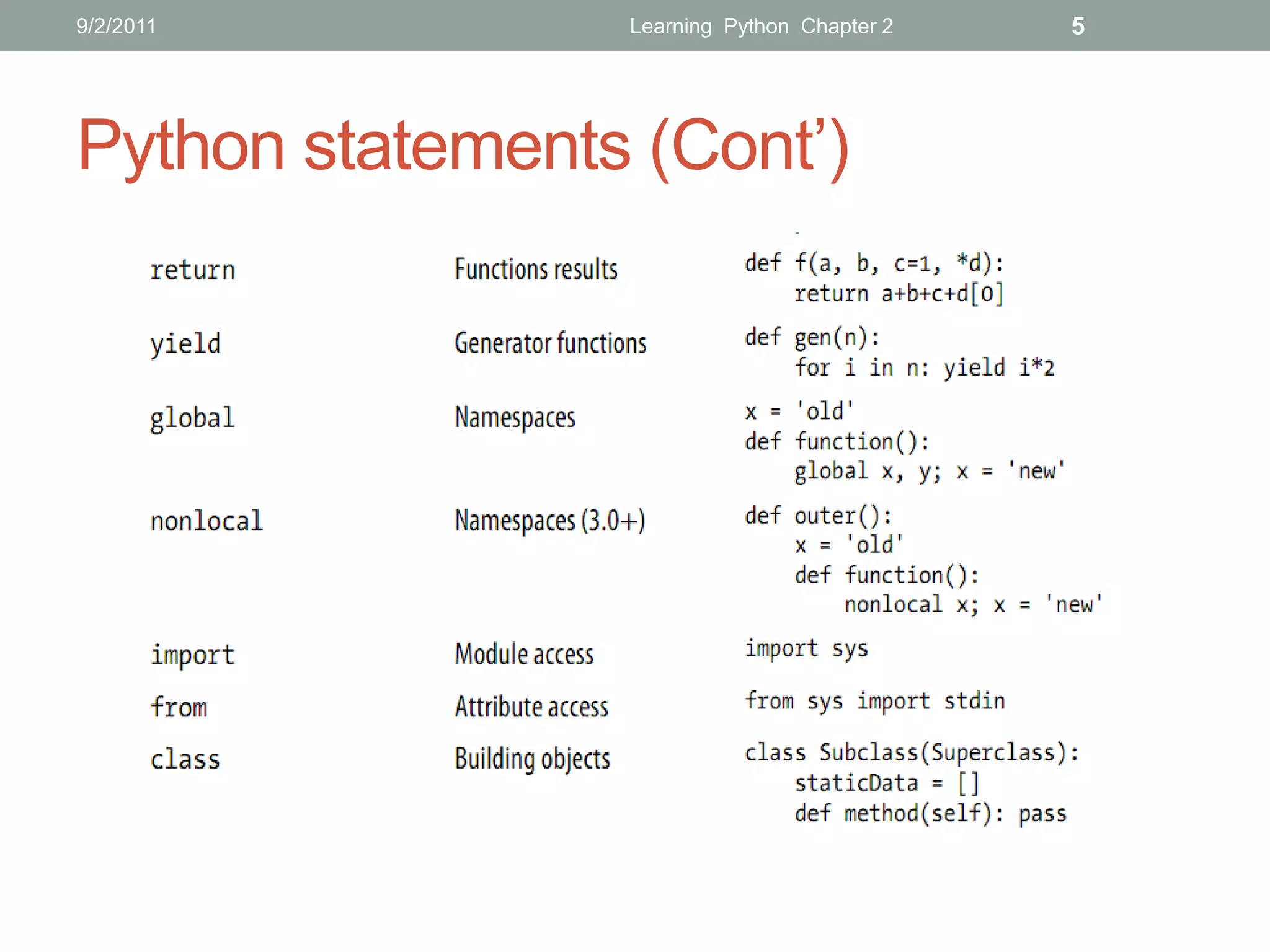Click the 'Namespaces' description beside global

tap(515, 418)
